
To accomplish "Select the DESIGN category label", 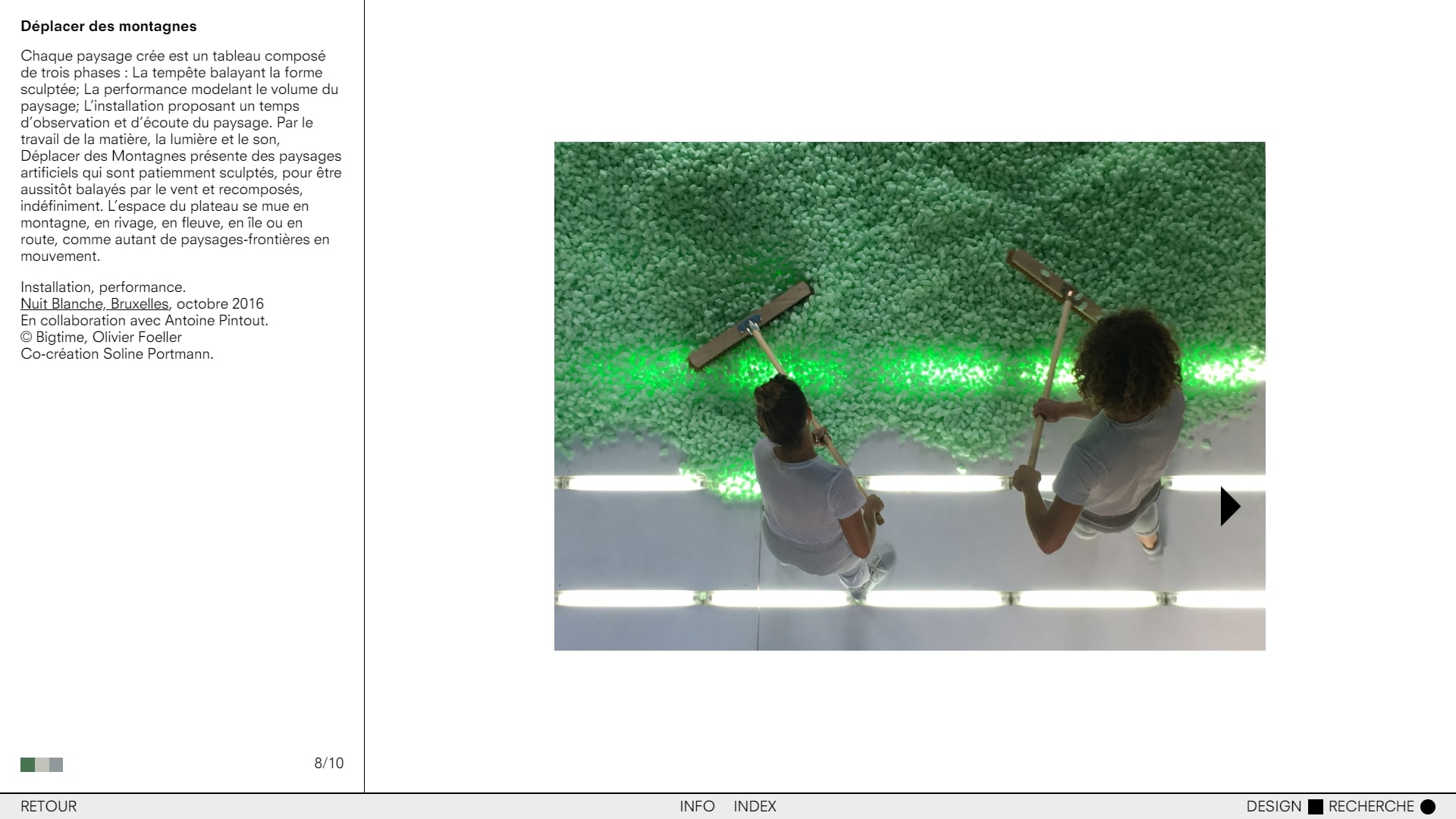I will [1273, 807].
